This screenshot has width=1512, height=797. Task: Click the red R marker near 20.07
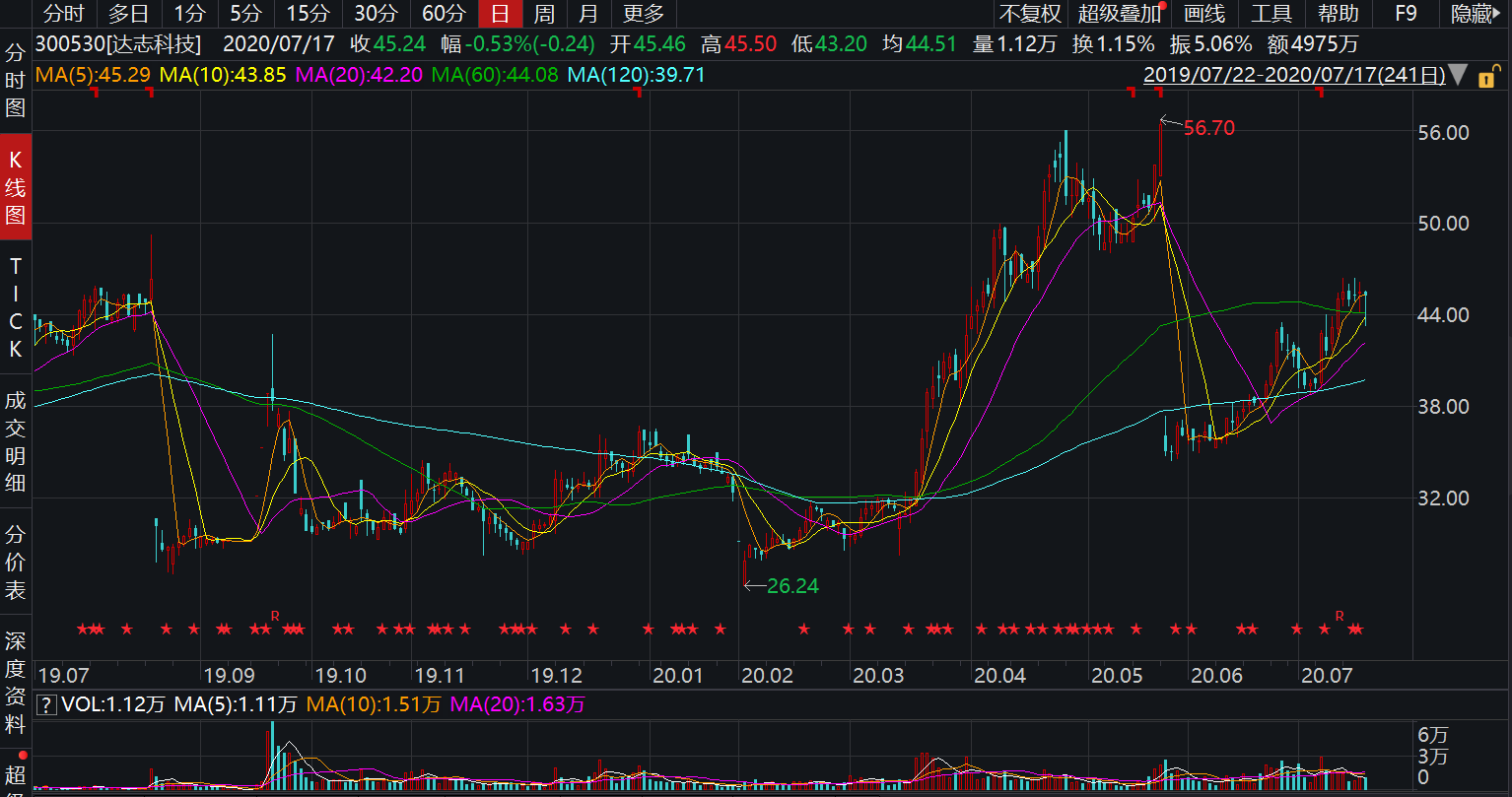1340,616
